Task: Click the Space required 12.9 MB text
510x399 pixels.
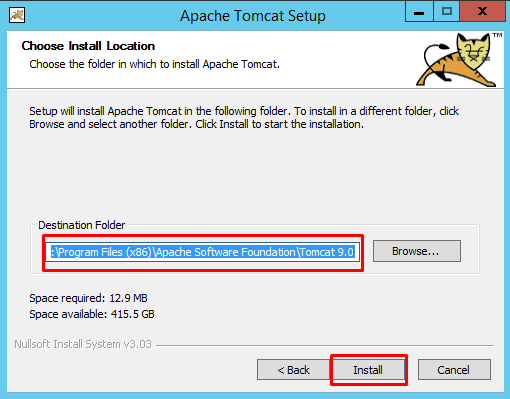Action: pyautogui.click(x=88, y=298)
